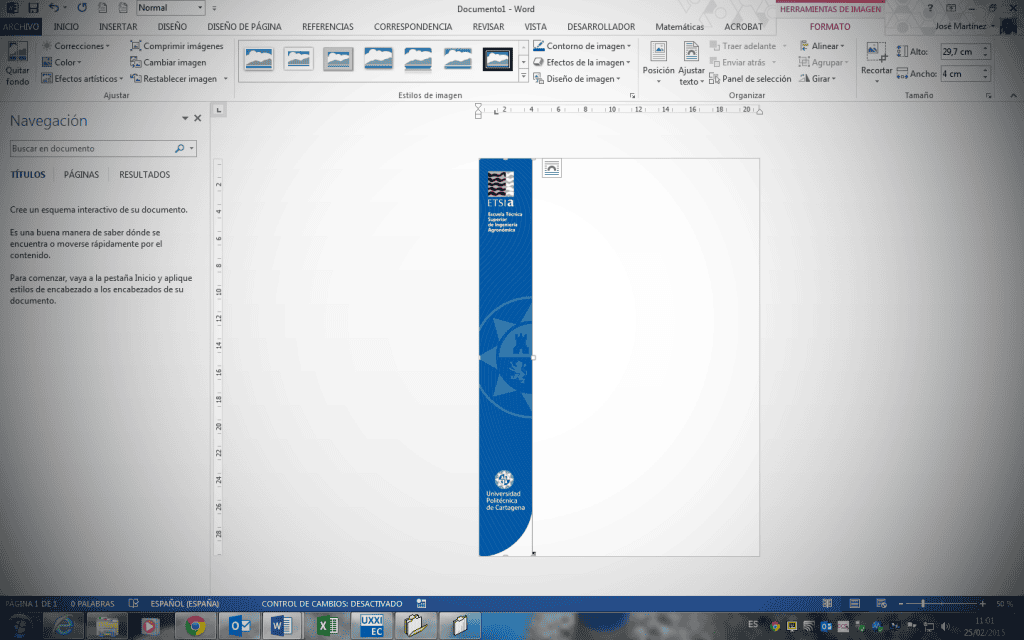
Task: Switch to the INICIO tab
Action: [66, 27]
